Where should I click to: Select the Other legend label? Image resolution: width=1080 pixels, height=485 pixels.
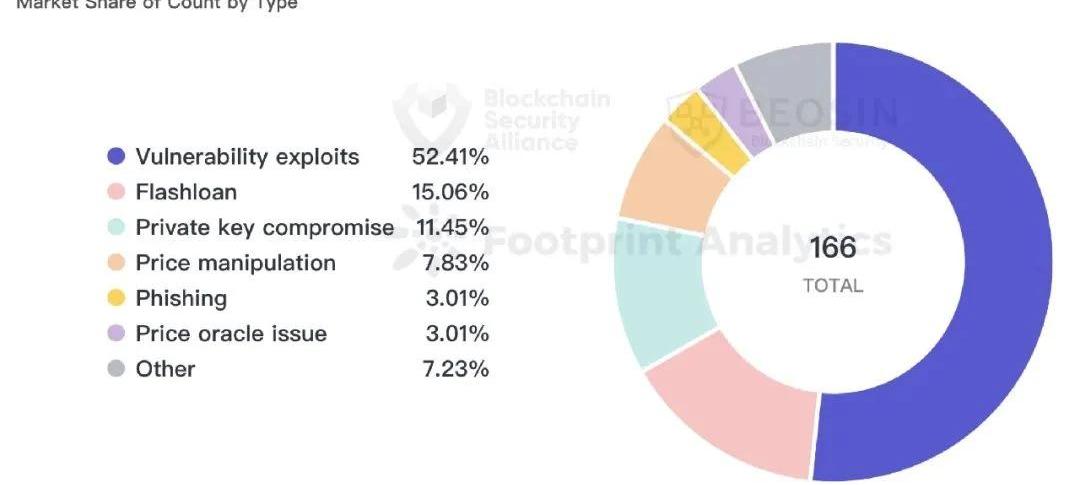click(165, 369)
